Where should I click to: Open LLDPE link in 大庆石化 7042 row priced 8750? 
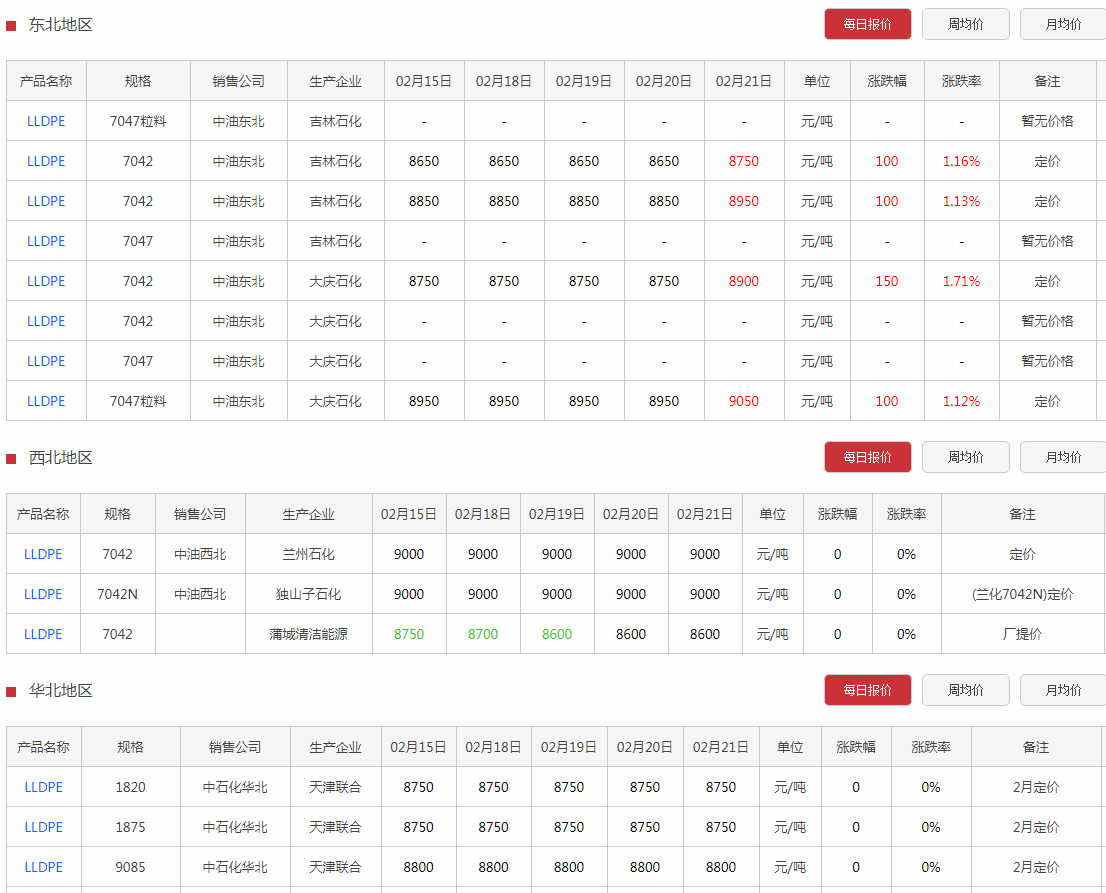[x=46, y=281]
